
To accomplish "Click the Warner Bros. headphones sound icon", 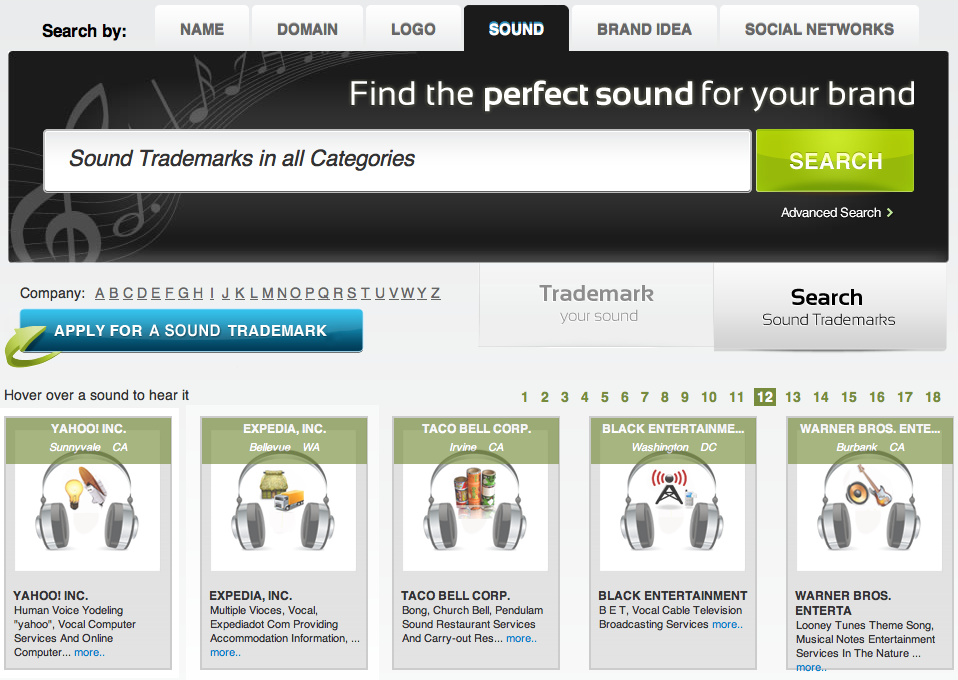I will [869, 502].
